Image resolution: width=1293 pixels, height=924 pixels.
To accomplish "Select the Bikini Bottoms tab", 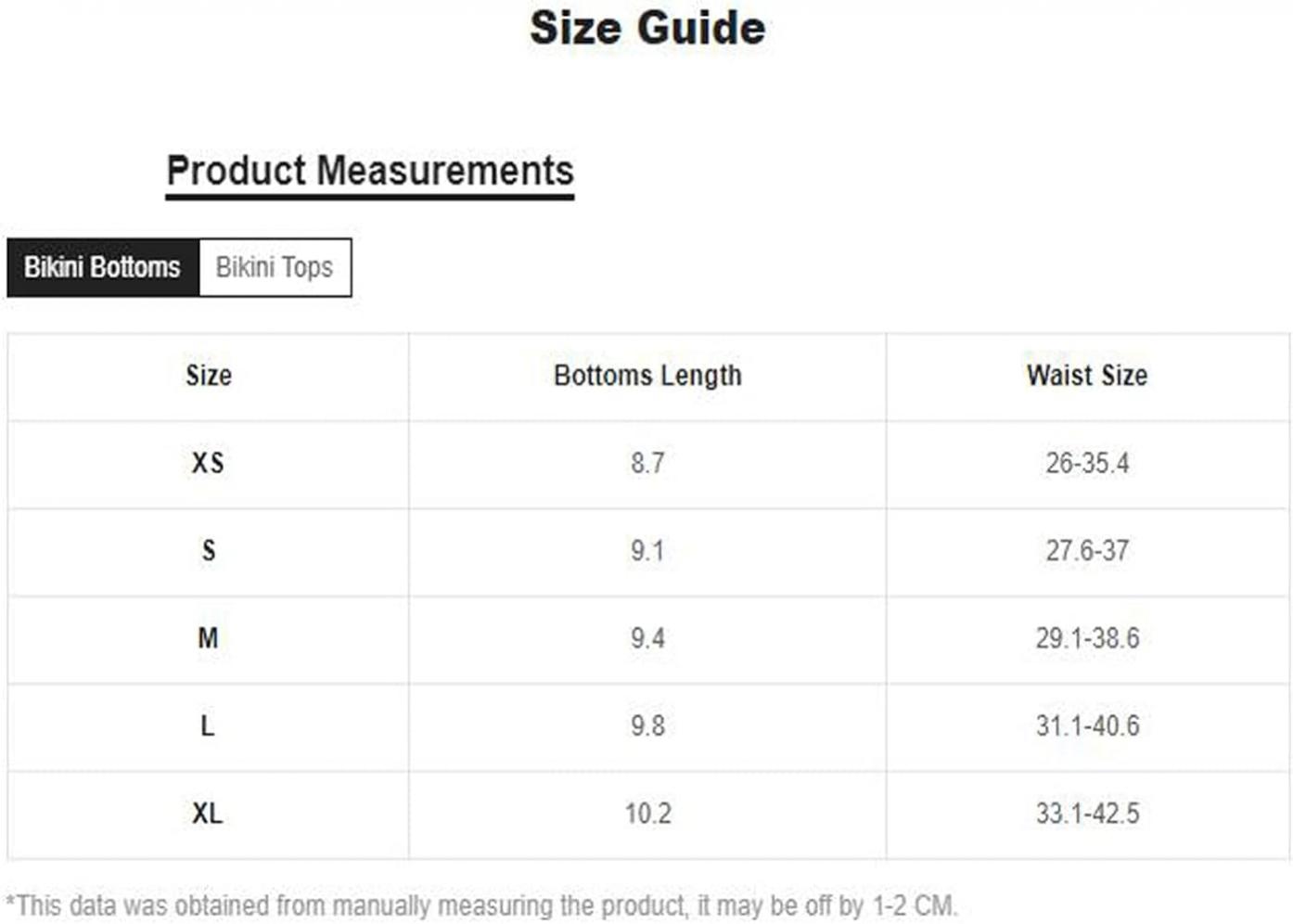I will pos(102,267).
